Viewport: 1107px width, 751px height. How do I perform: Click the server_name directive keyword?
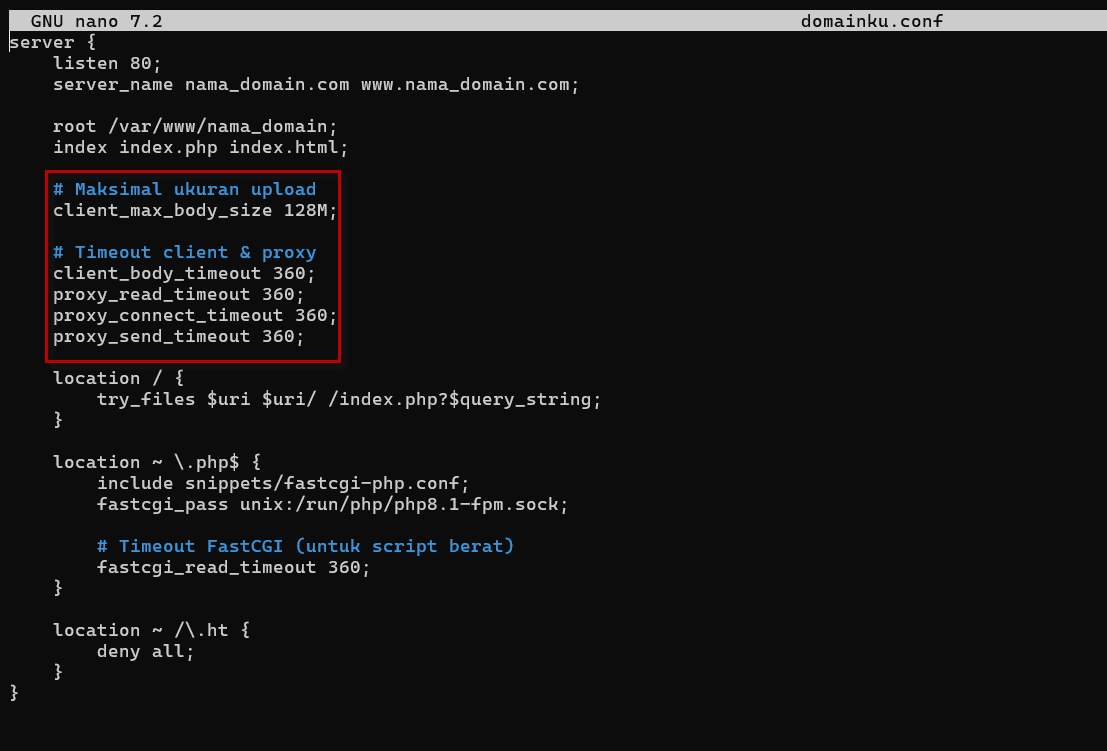pos(113,84)
